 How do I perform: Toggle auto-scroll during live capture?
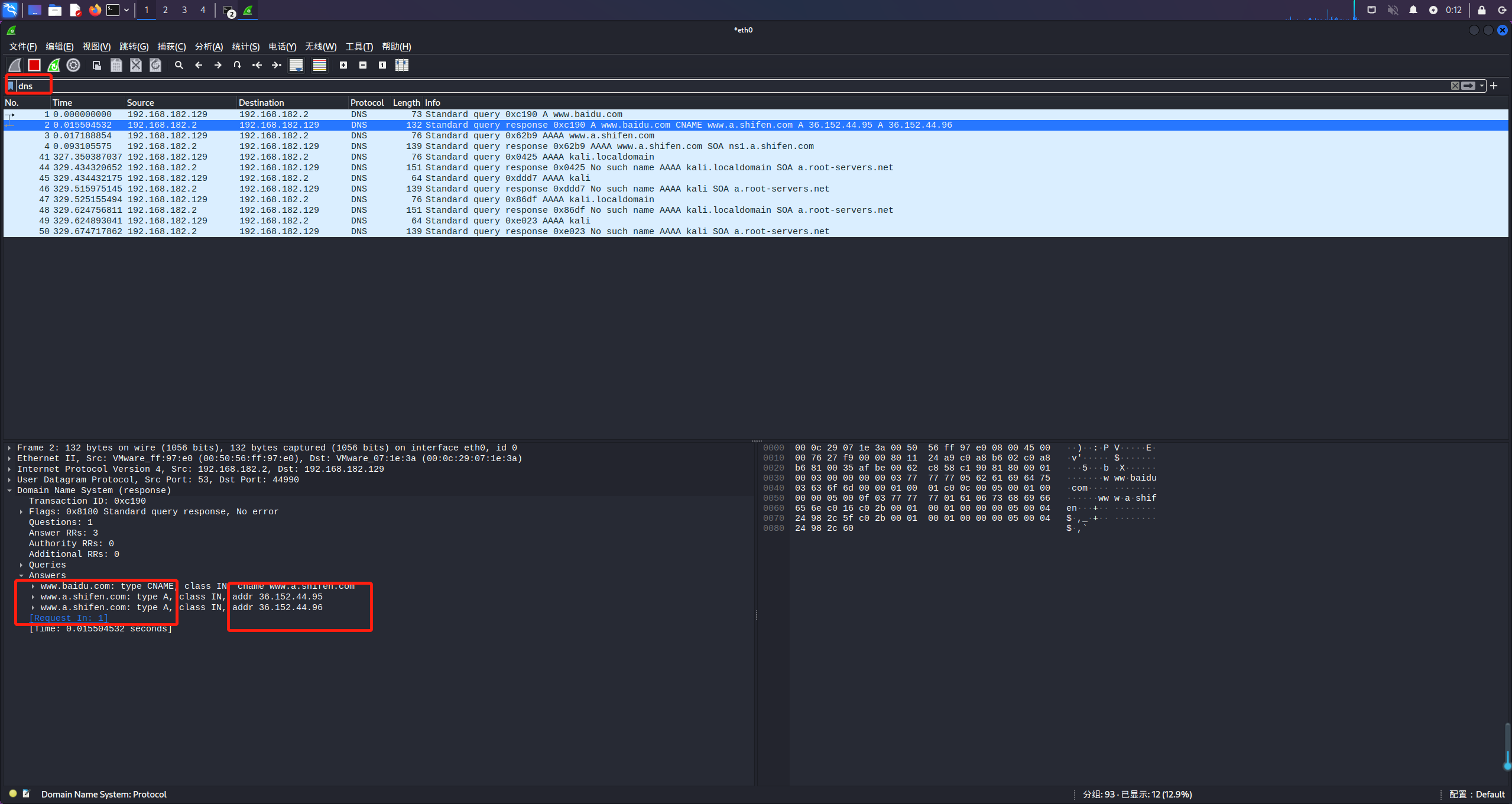pyautogui.click(x=296, y=65)
